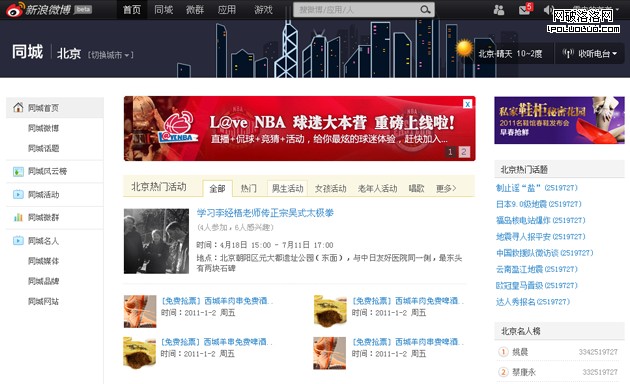Open the 福岛核电站爆炸 hot topic

point(540,220)
